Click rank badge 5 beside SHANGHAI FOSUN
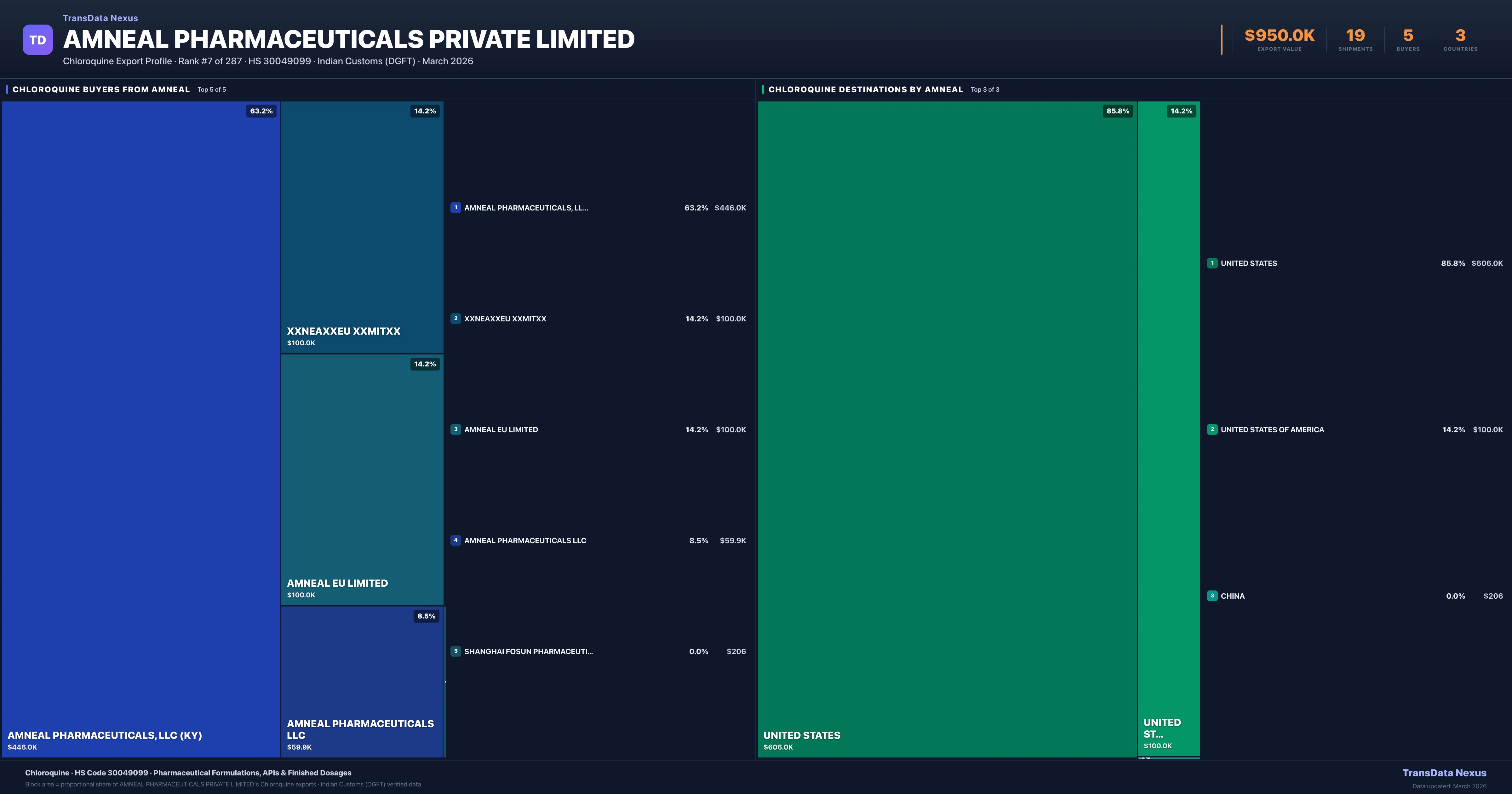Viewport: 1512px width, 794px height. pos(455,651)
